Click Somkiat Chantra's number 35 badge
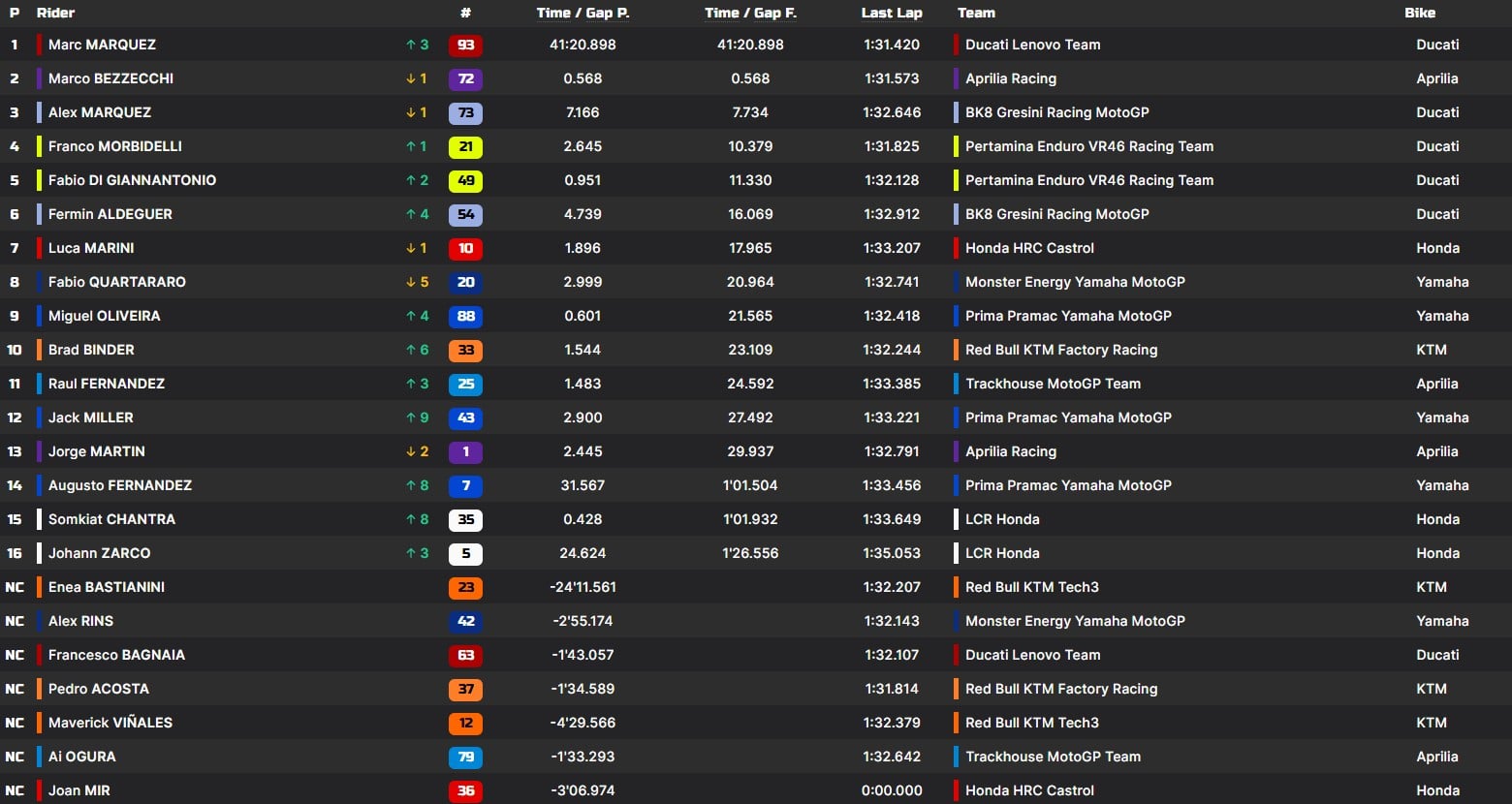This screenshot has height=804, width=1512. coord(465,519)
